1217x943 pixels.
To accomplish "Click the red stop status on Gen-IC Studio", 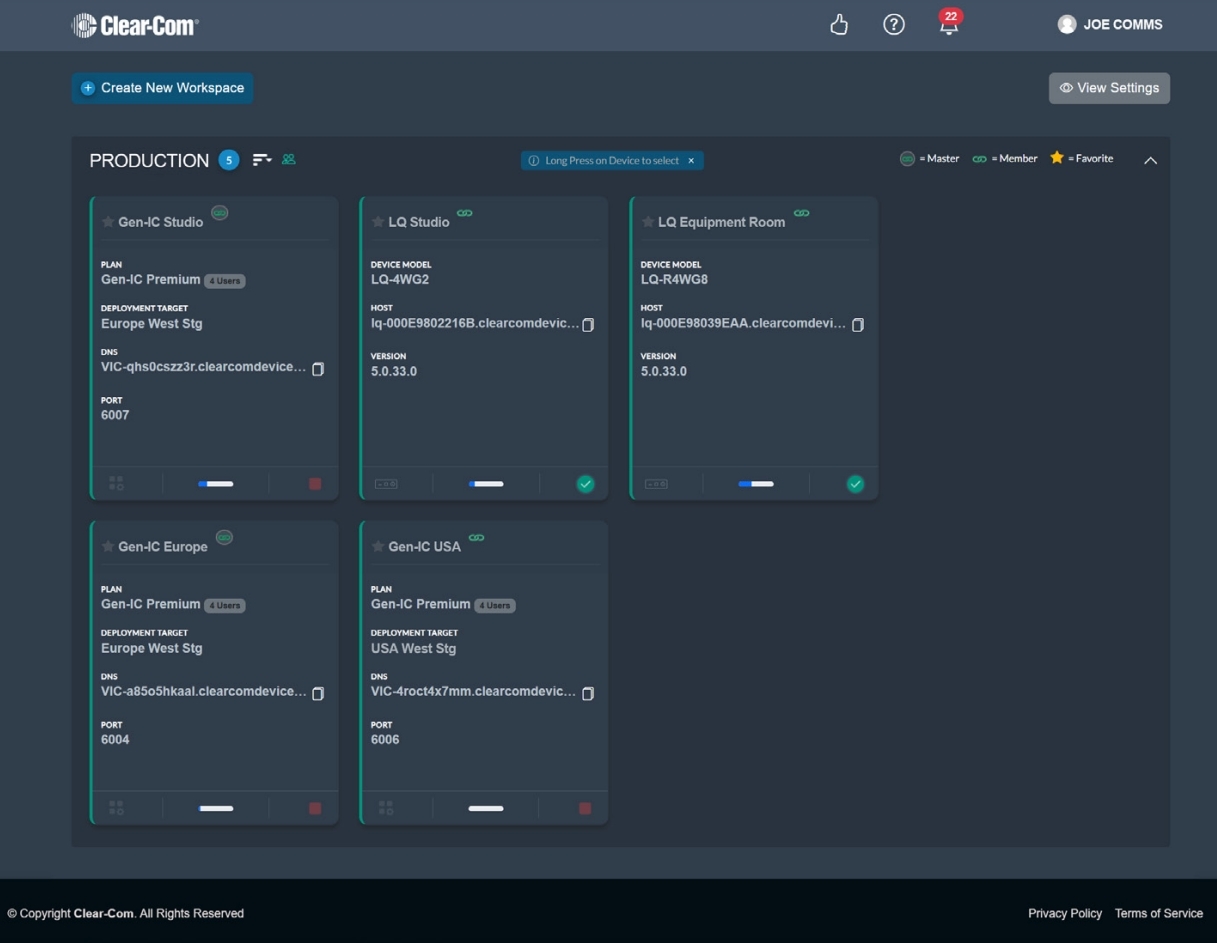I will point(315,484).
